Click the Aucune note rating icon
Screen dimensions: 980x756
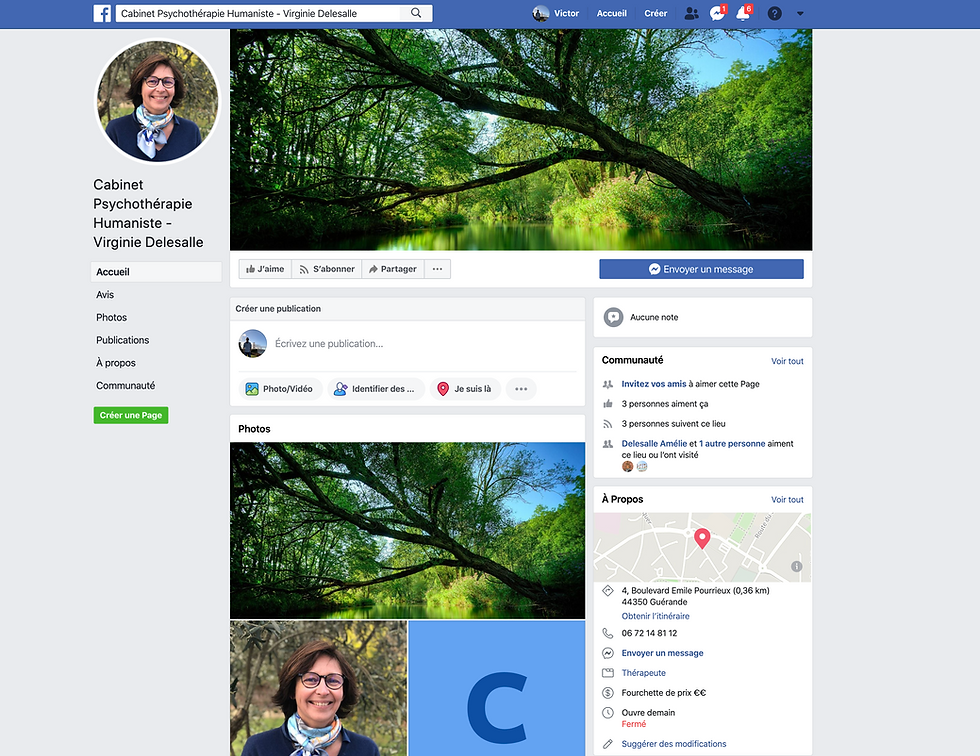(613, 317)
